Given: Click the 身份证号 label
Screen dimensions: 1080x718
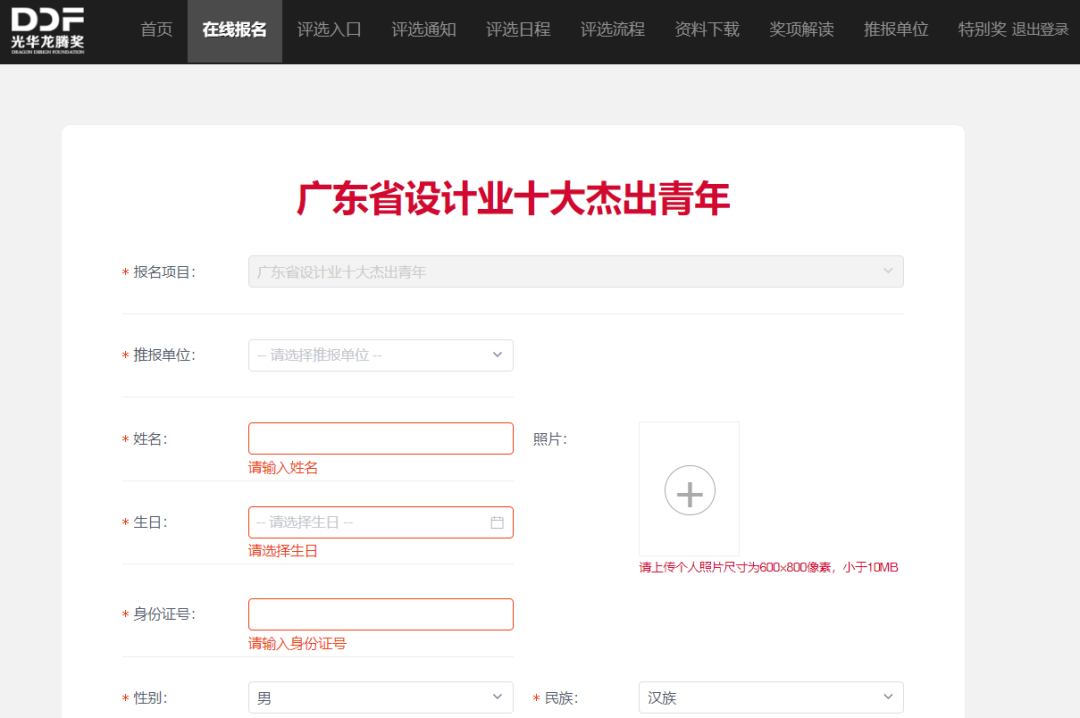Looking at the screenshot, I should (x=164, y=614).
